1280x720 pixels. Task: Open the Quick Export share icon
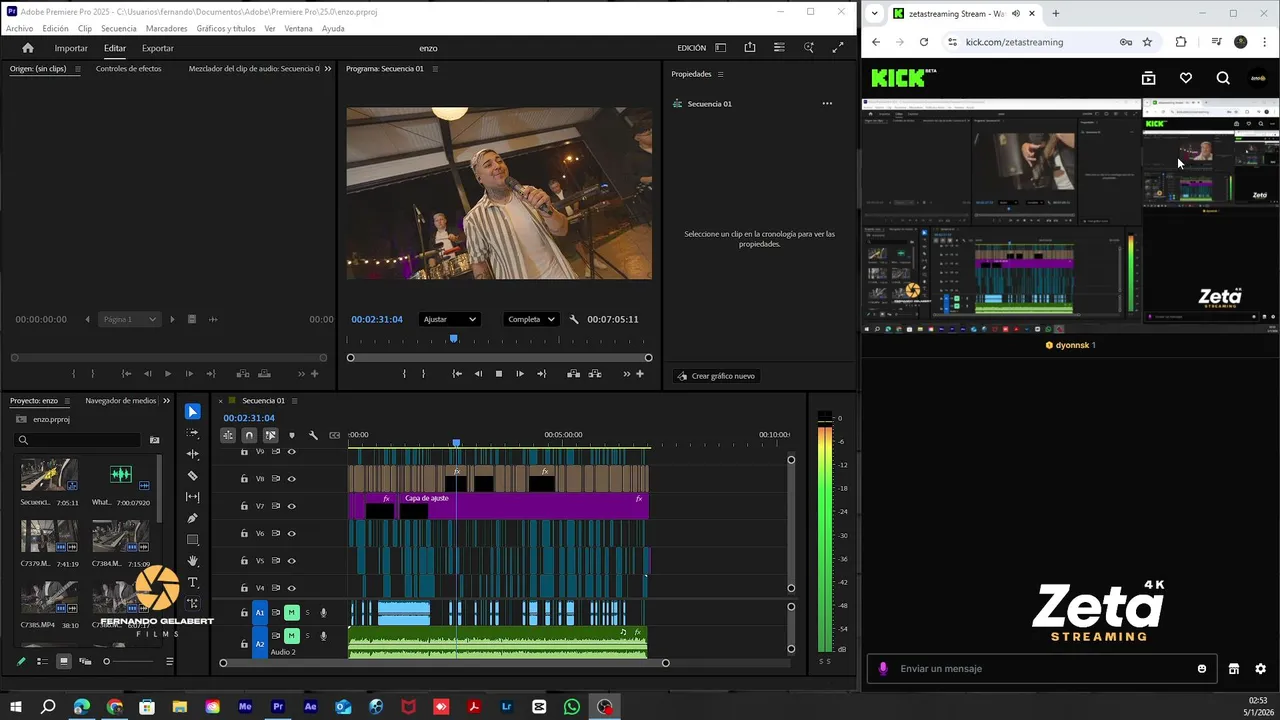tap(750, 48)
